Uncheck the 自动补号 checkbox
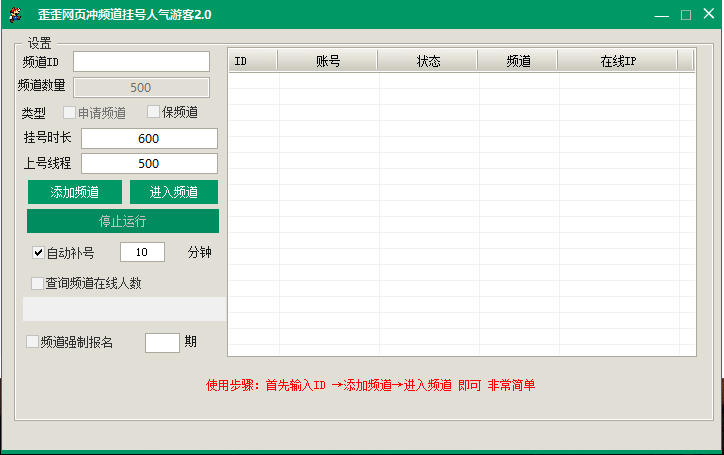The width and height of the screenshot is (724, 455). coord(38,253)
